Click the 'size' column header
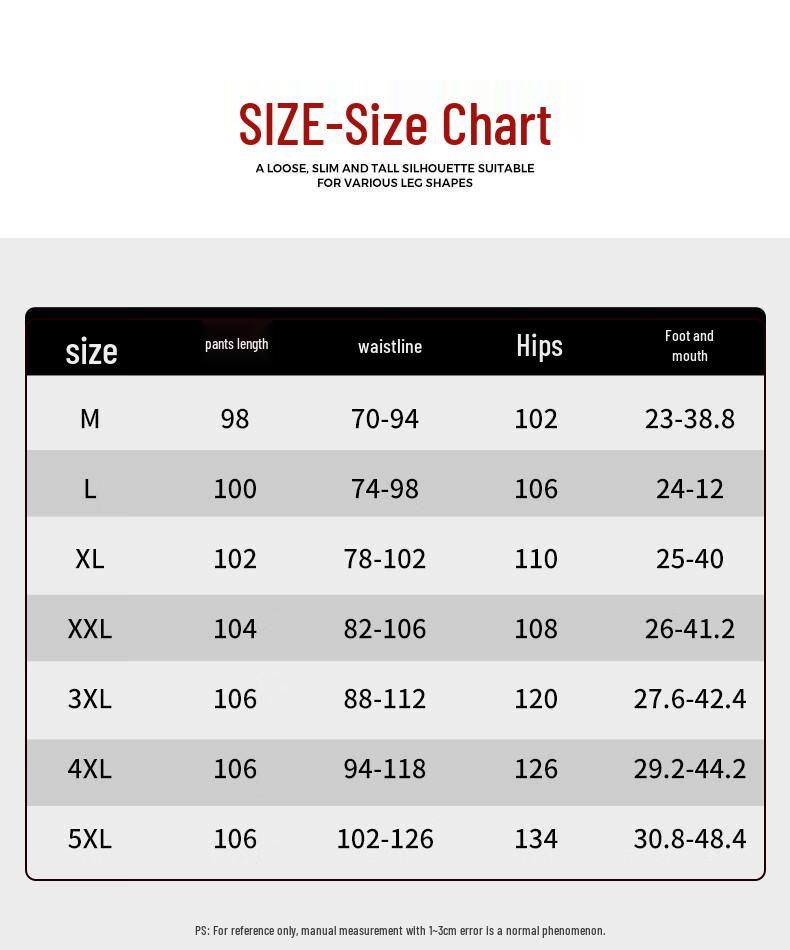This screenshot has height=950, width=790. tap(91, 351)
